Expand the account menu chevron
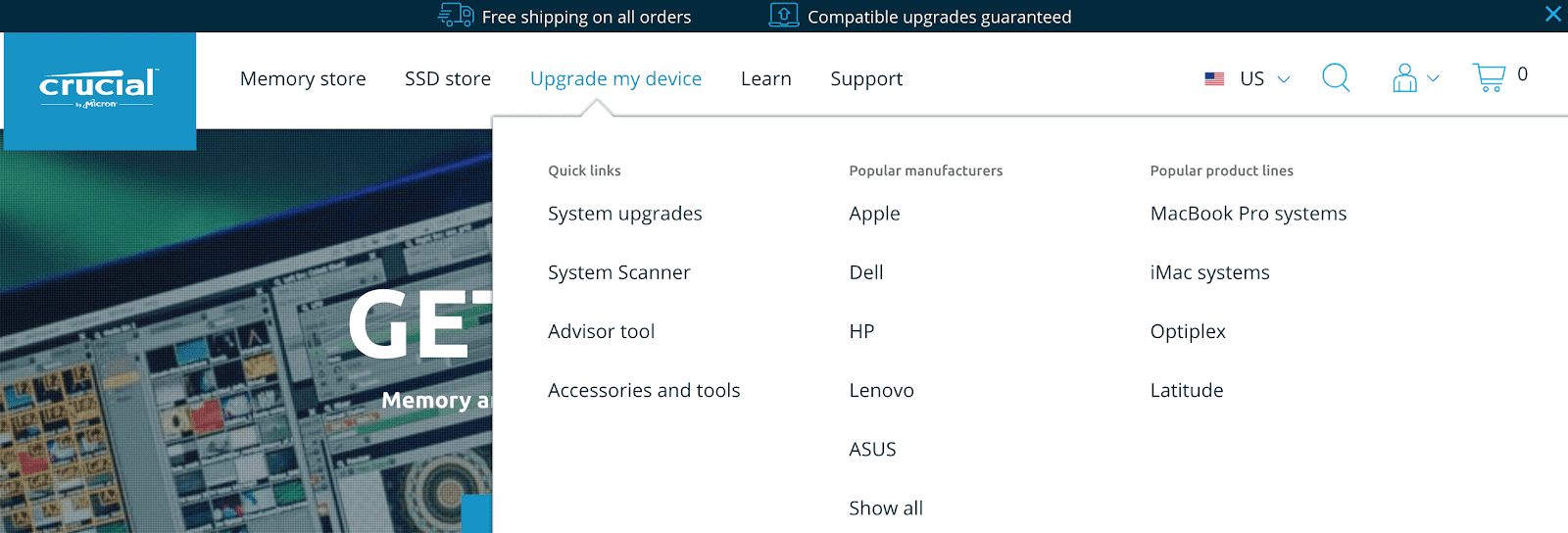This screenshot has height=533, width=1568. tap(1433, 78)
